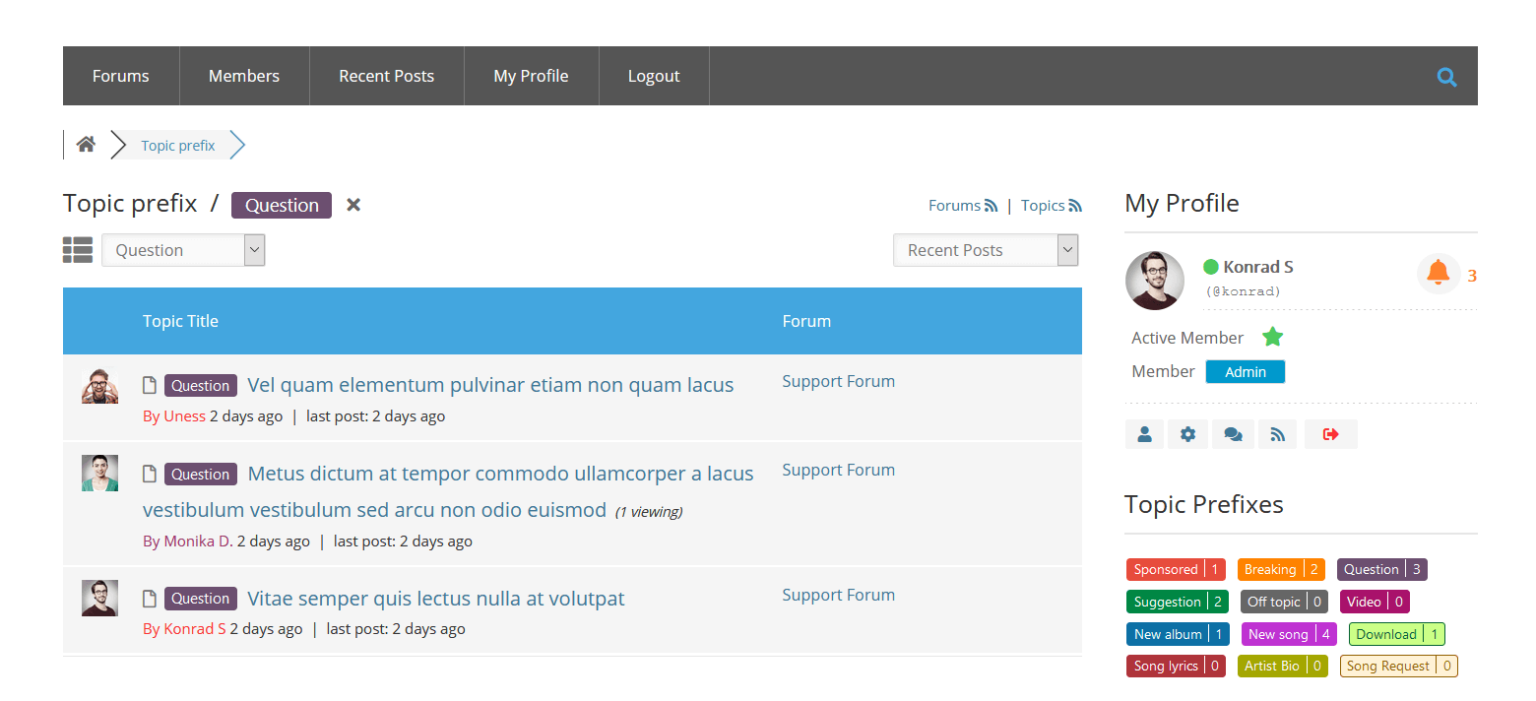
Task: Open the search magnifier in the navigation bar
Action: coord(1447,75)
